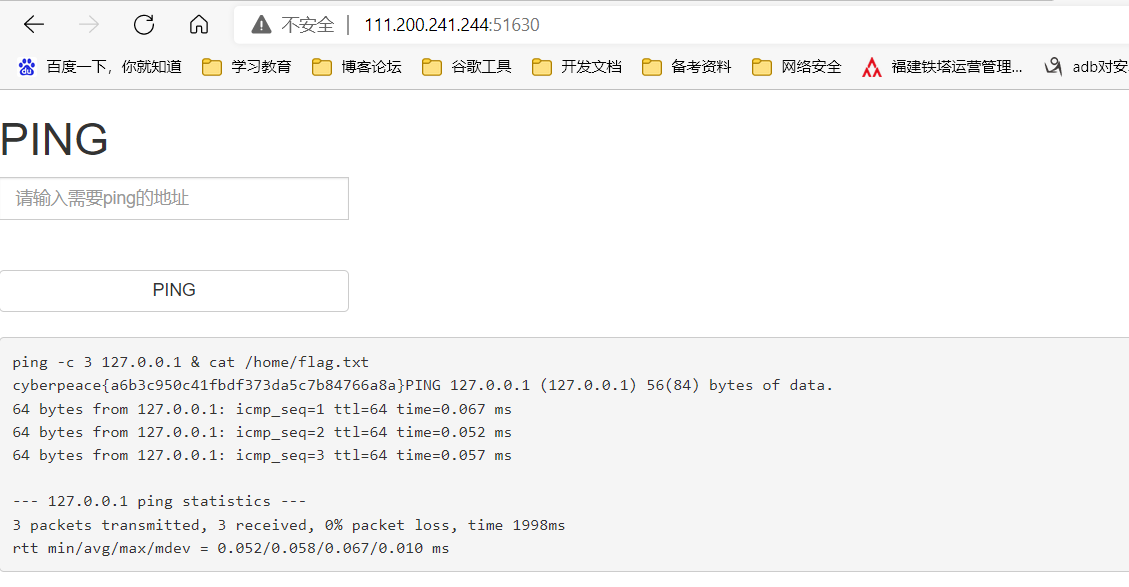Open the 谷歌工具 bookmark folder
1129x587 pixels.
coord(467,67)
